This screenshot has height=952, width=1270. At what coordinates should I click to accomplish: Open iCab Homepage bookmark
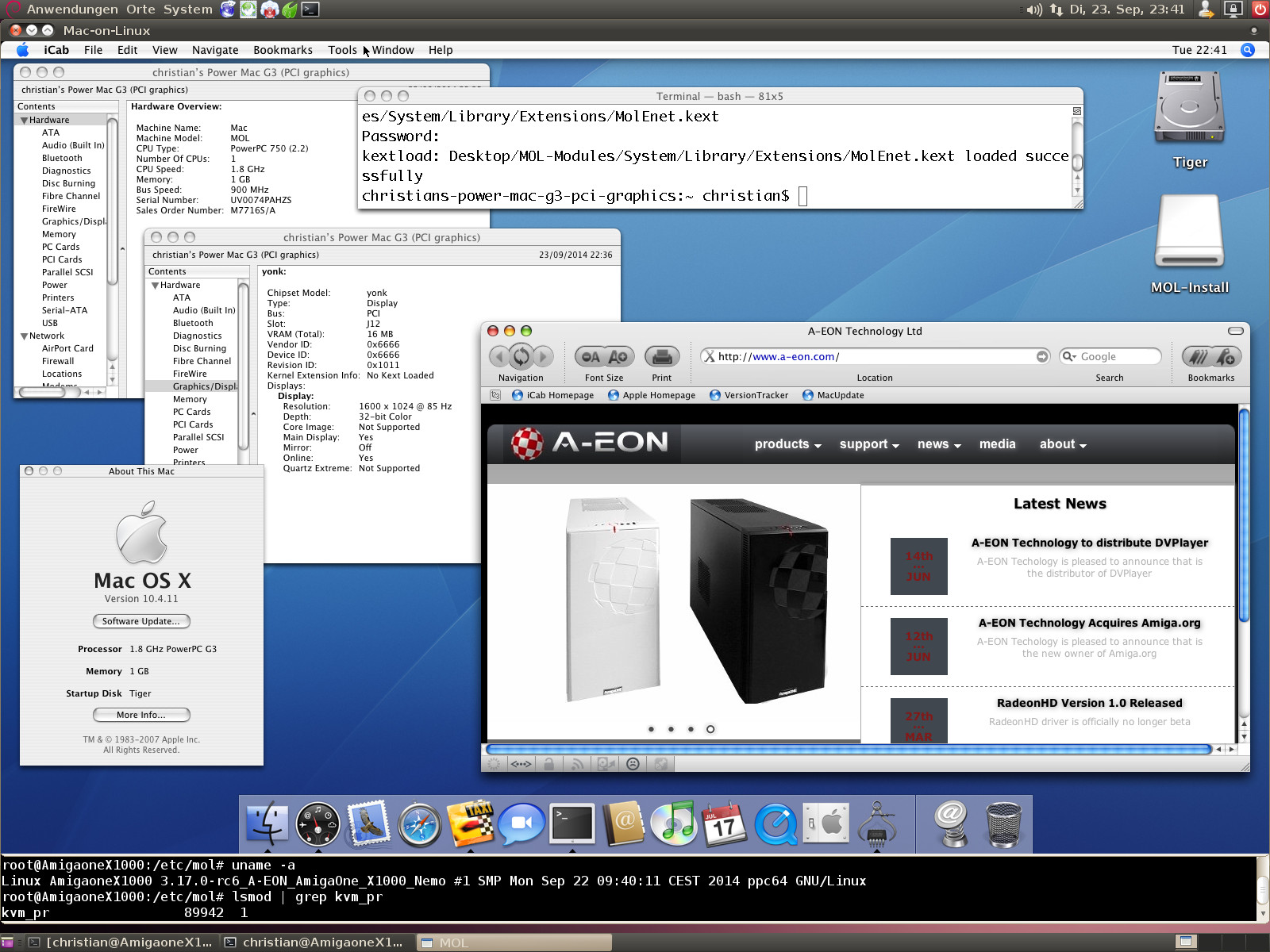[552, 395]
